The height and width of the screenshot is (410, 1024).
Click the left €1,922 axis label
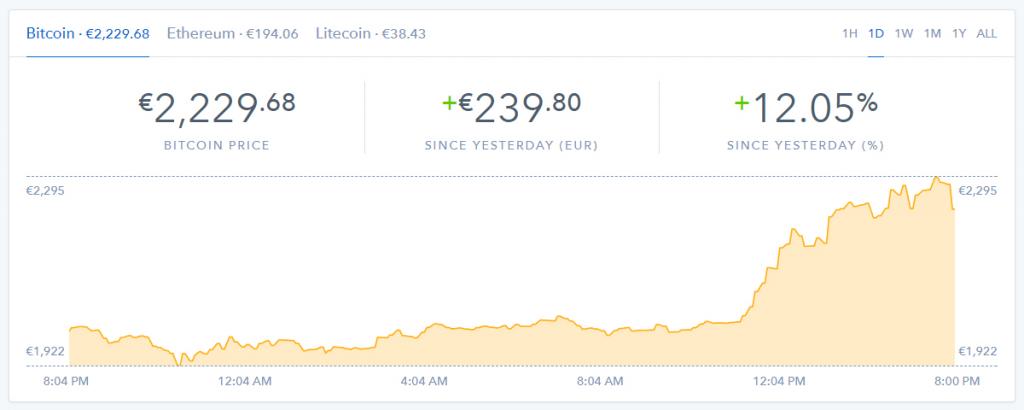click(x=45, y=351)
